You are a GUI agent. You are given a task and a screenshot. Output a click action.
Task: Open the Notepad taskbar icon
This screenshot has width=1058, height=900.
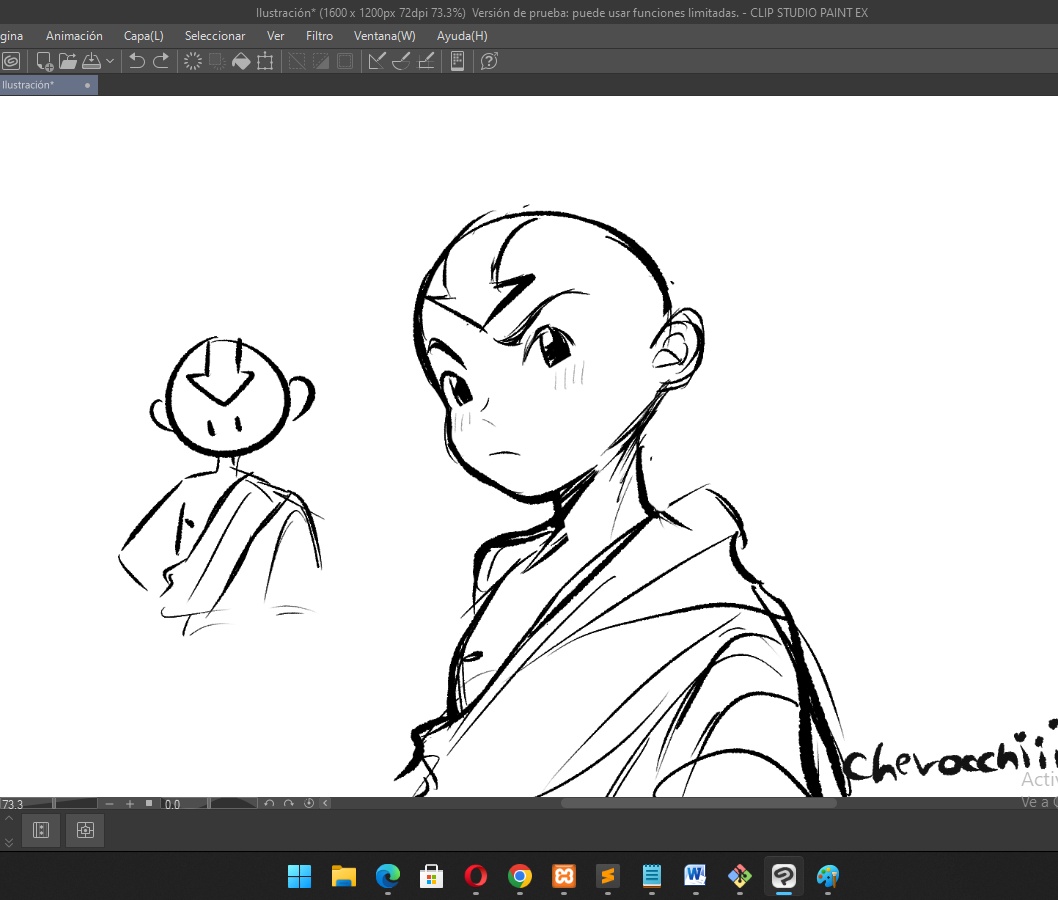(x=652, y=876)
